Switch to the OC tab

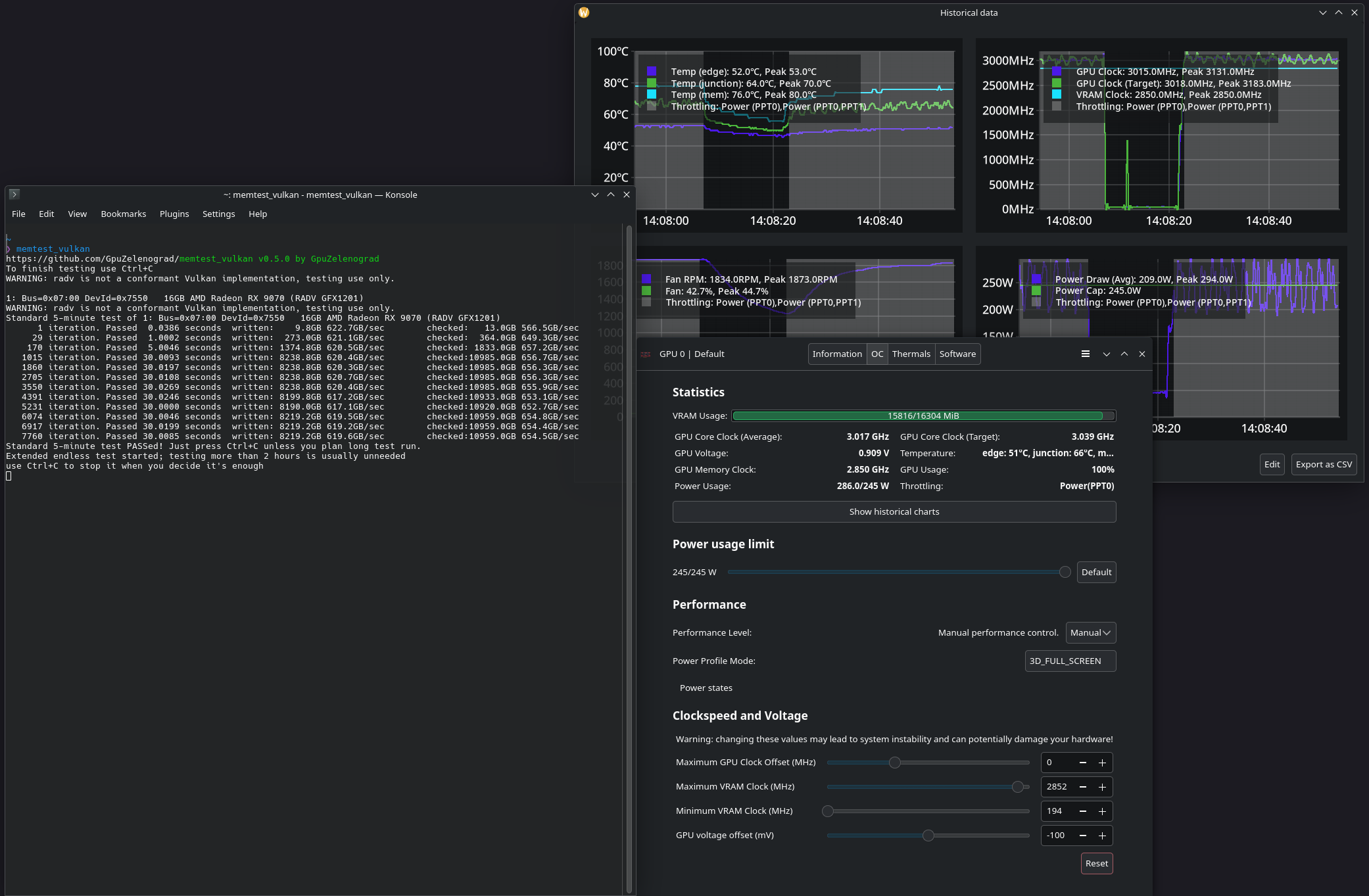pos(877,354)
